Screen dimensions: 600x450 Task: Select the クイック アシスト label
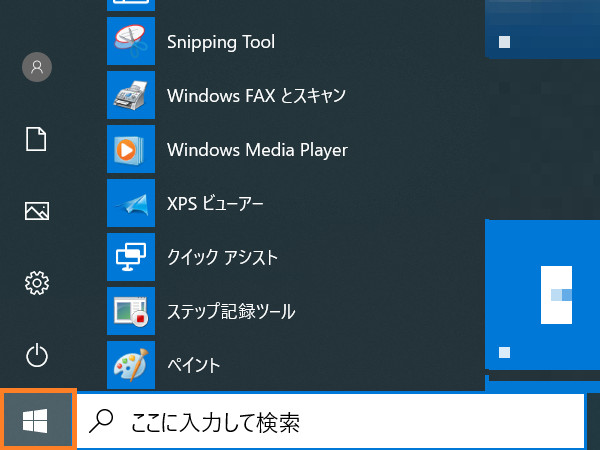pos(222,257)
